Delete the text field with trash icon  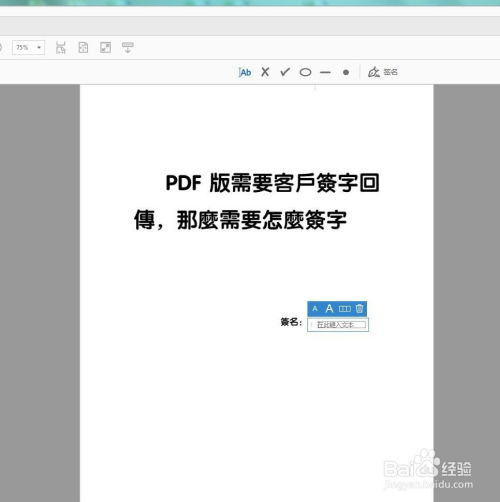pos(359,309)
